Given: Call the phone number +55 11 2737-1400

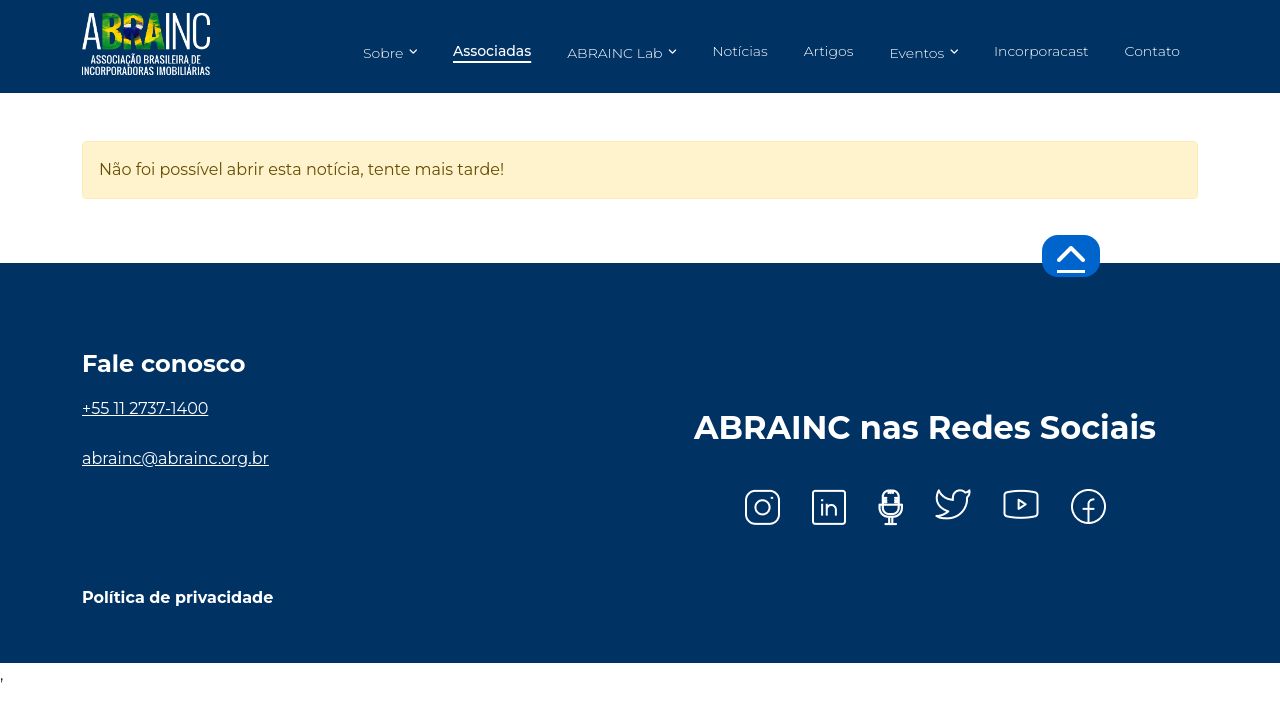Looking at the screenshot, I should [145, 409].
